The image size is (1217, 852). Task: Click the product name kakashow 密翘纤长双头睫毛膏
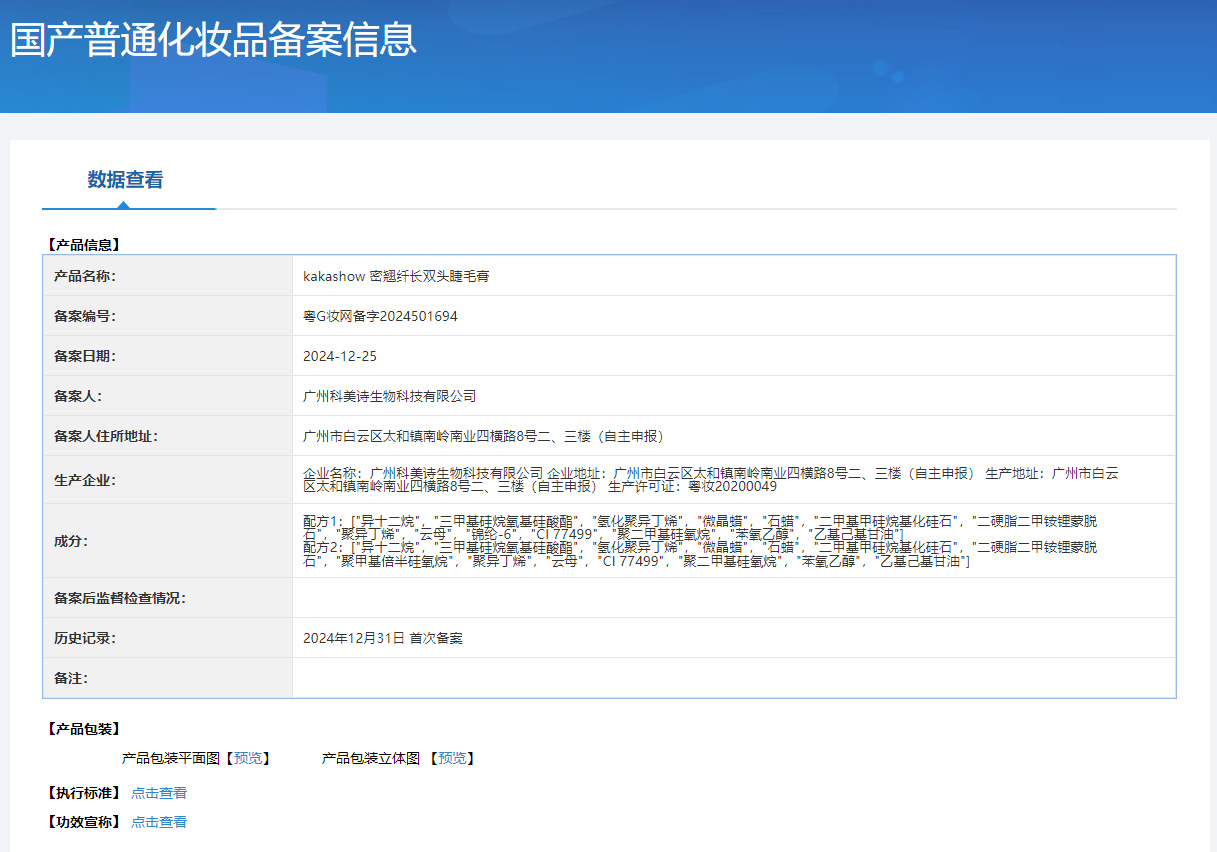(x=396, y=276)
